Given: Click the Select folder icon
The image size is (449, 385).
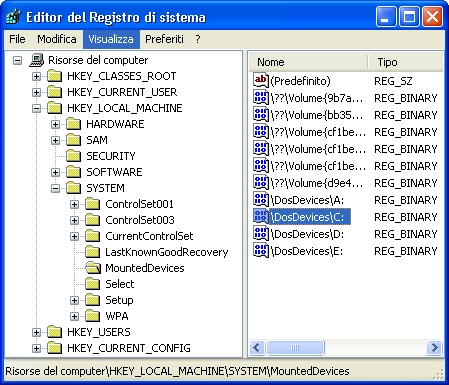Looking at the screenshot, I should [x=92, y=284].
